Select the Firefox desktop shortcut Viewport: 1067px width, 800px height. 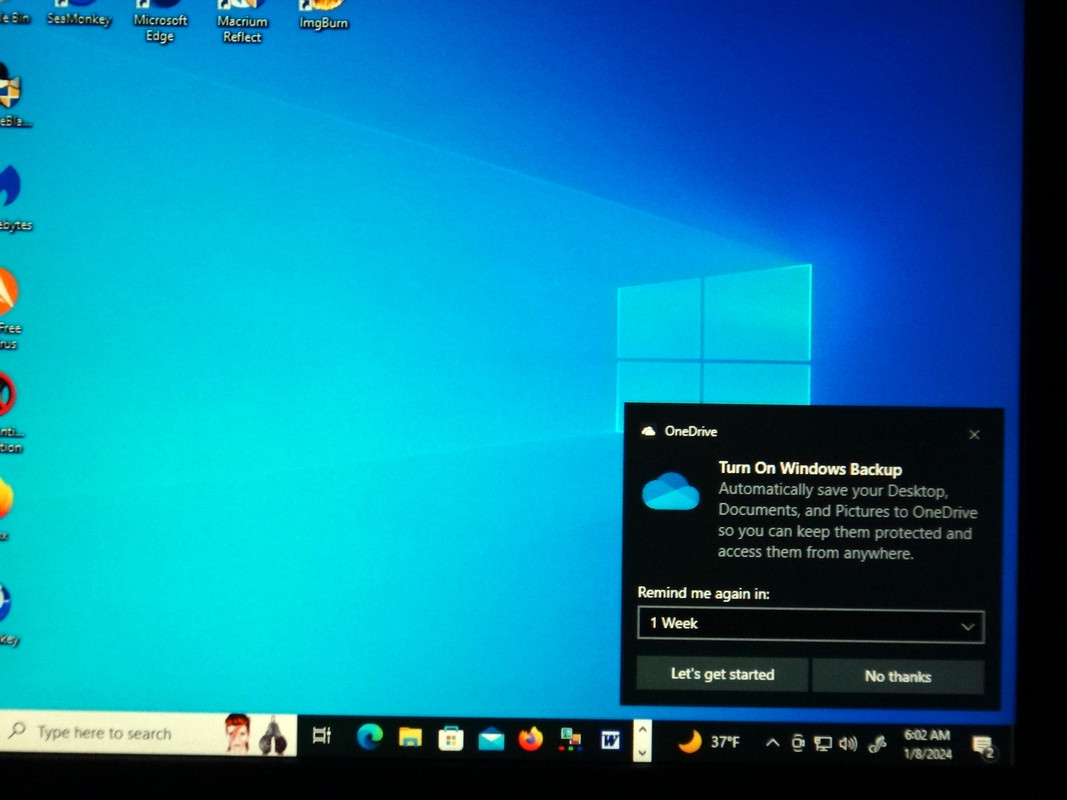pos(5,508)
